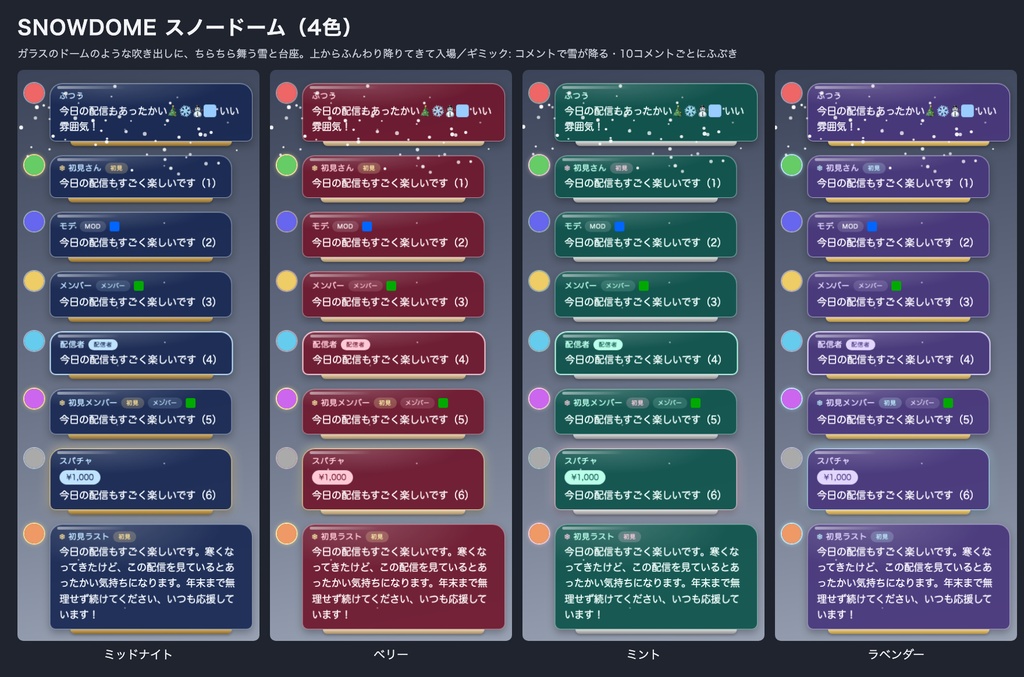Viewport: 1024px width, 677px height.
Task: Click the blue square badge in Lavender's モデ row
Action: pyautogui.click(x=872, y=227)
